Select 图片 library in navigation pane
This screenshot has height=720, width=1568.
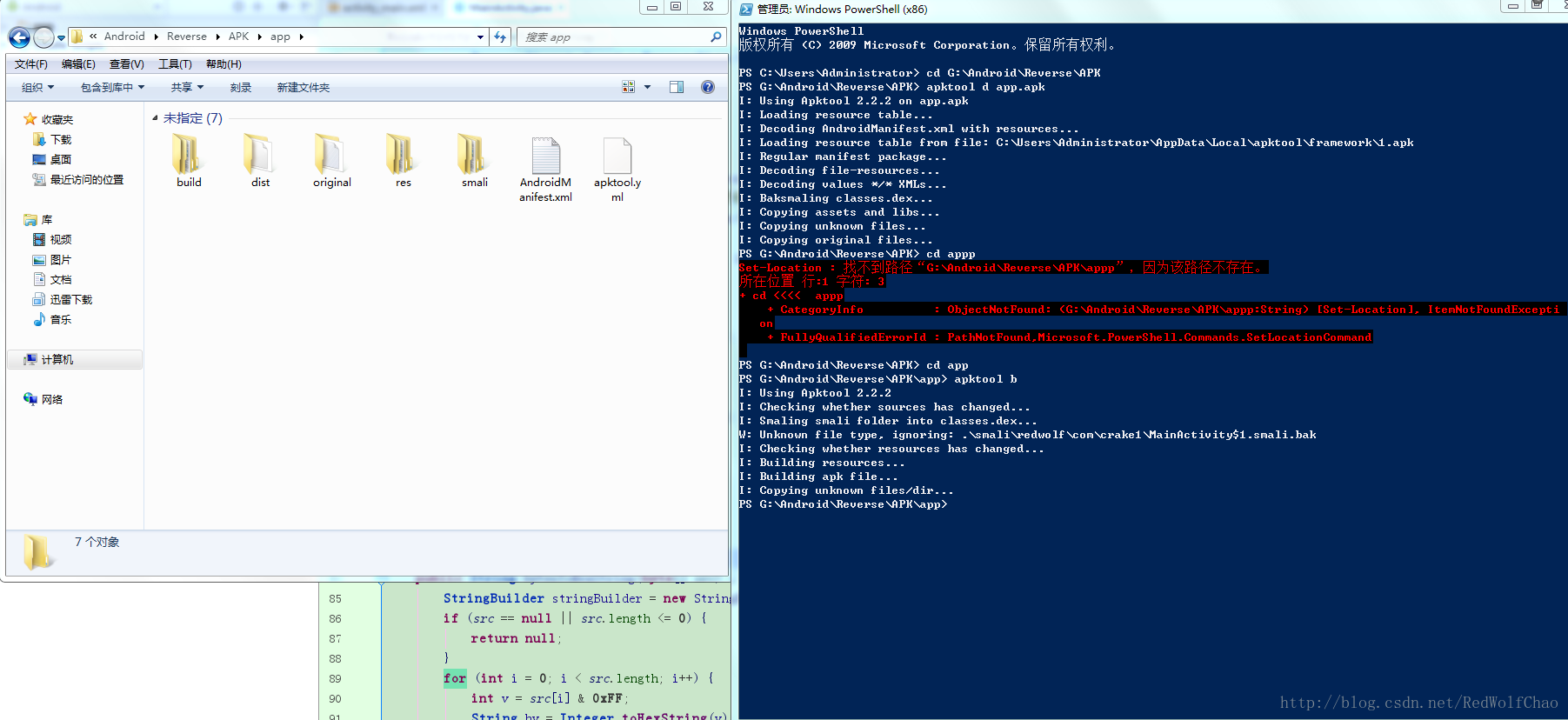click(61, 260)
